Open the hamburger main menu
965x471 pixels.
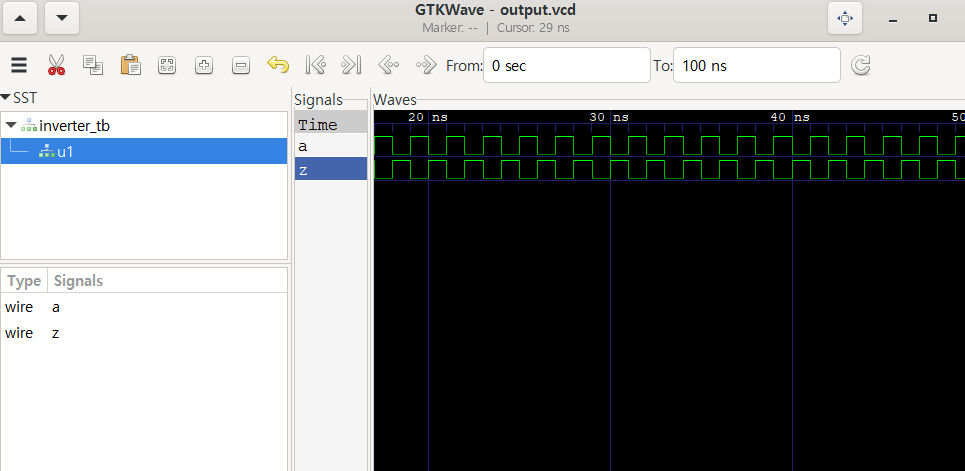point(19,65)
